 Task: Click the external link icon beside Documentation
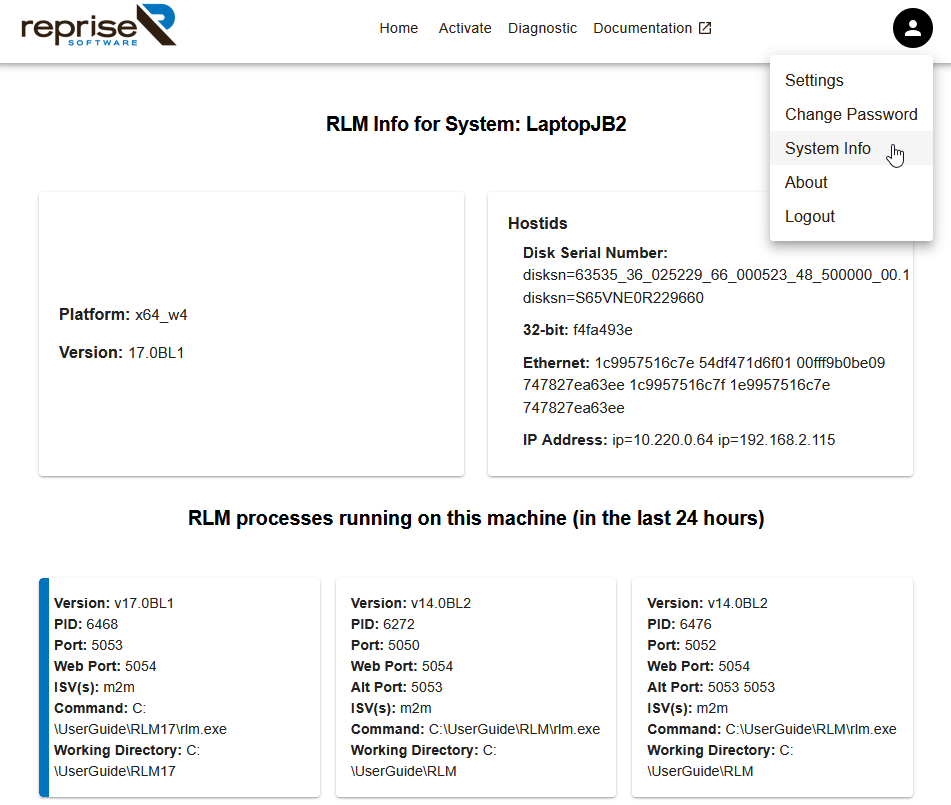[705, 28]
